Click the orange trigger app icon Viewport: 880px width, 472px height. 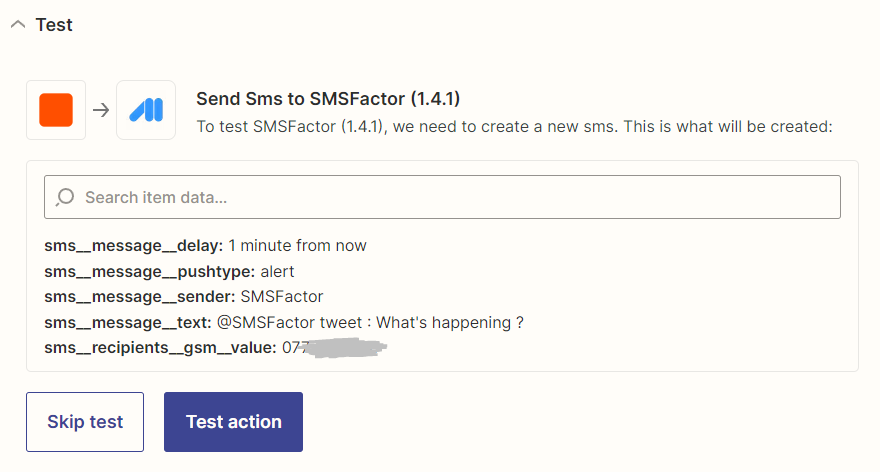click(56, 110)
